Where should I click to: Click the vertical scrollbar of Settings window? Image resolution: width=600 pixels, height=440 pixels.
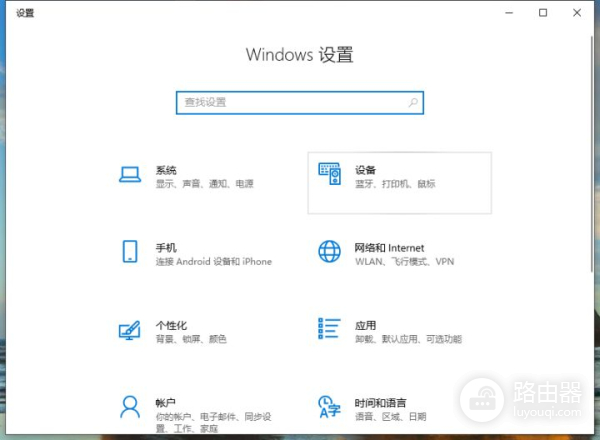[591, 153]
